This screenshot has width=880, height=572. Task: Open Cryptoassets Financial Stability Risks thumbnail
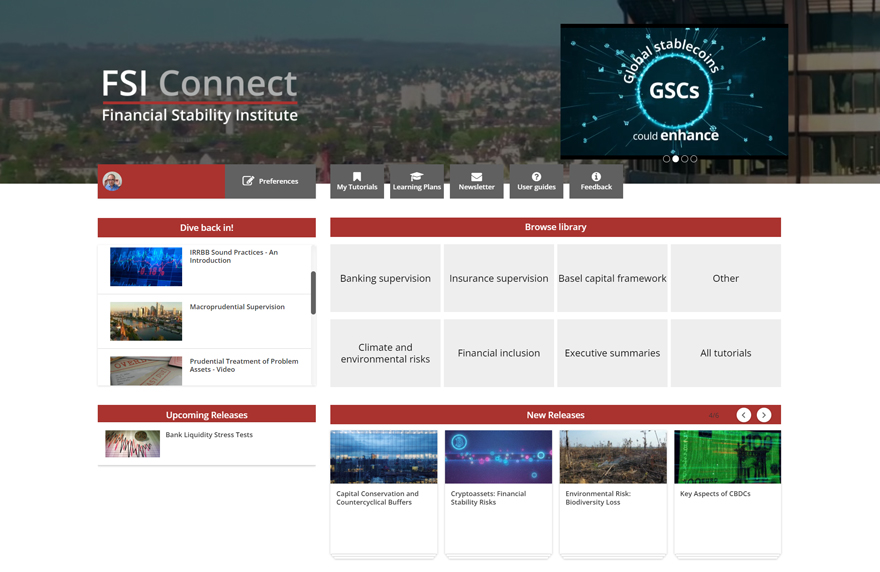tap(498, 457)
